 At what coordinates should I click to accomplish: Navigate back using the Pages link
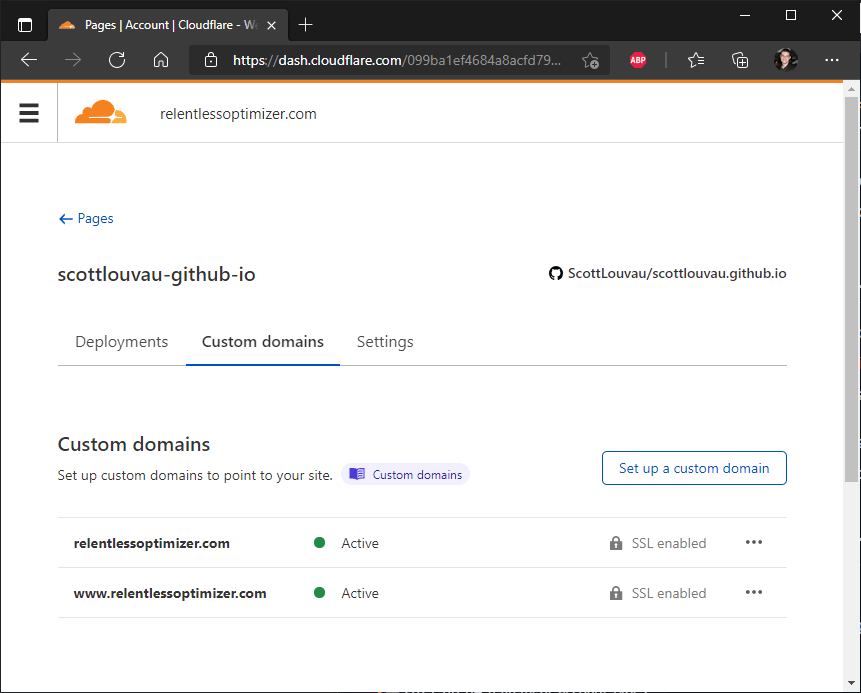(85, 218)
